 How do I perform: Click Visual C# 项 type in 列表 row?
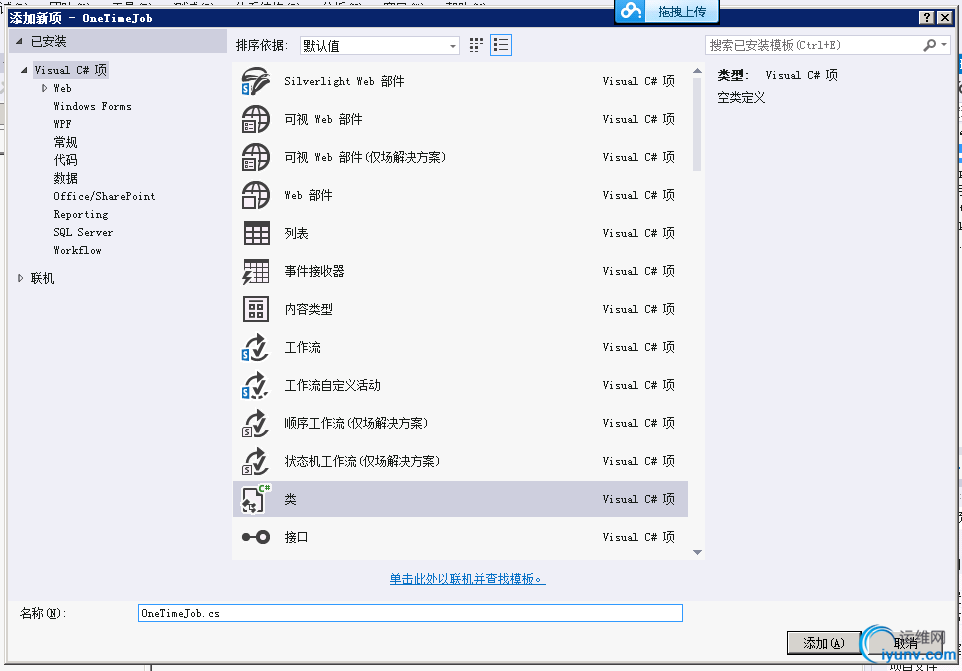click(638, 233)
